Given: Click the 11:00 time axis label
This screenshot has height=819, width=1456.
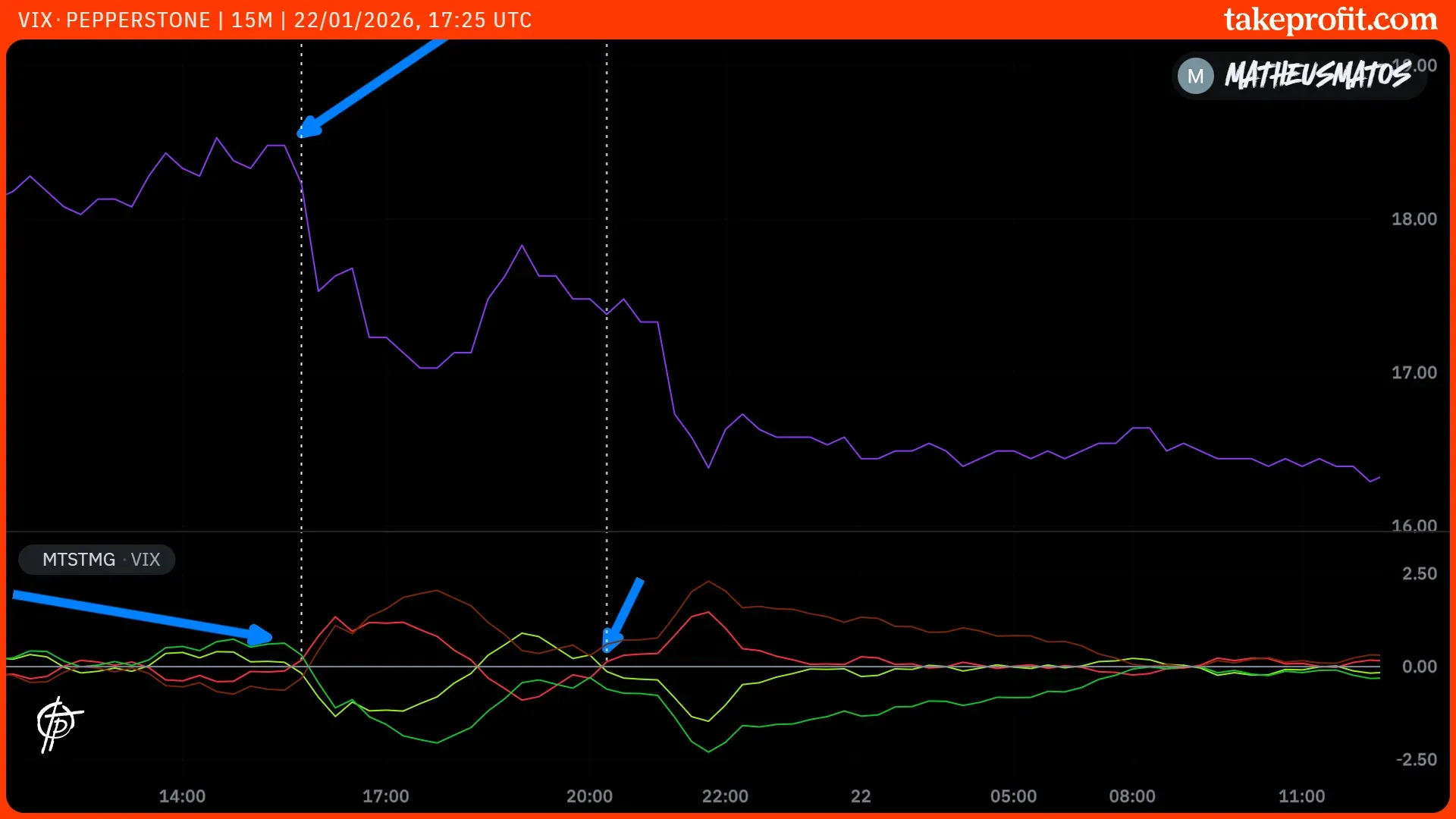Looking at the screenshot, I should click(1301, 796).
